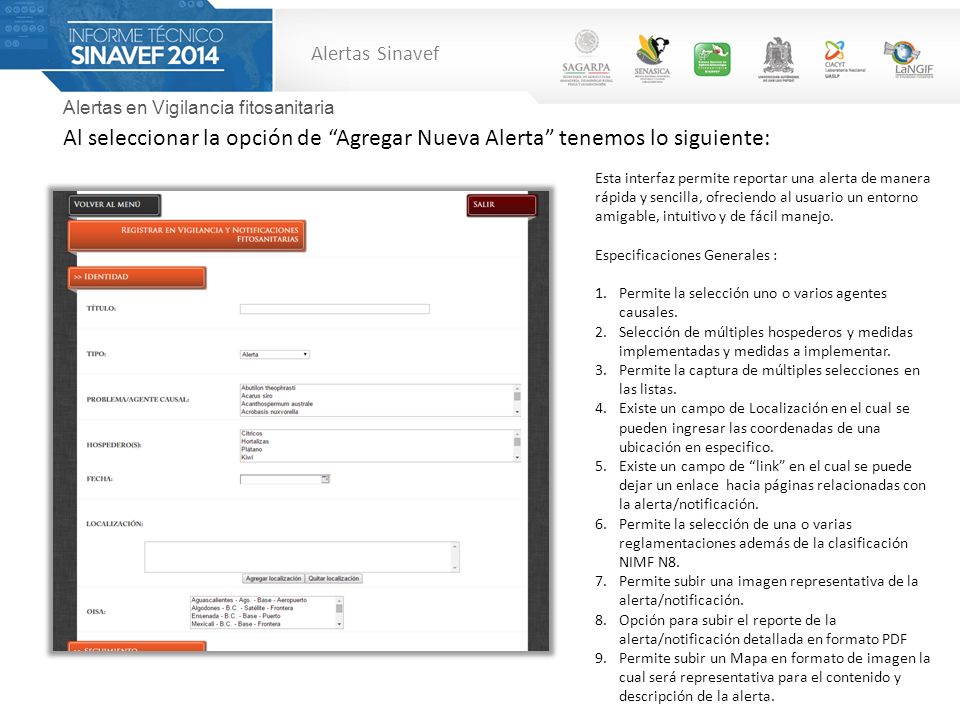Image resolution: width=960 pixels, height=720 pixels.
Task: Click the Hospedero list scrollbar
Action: [517, 446]
